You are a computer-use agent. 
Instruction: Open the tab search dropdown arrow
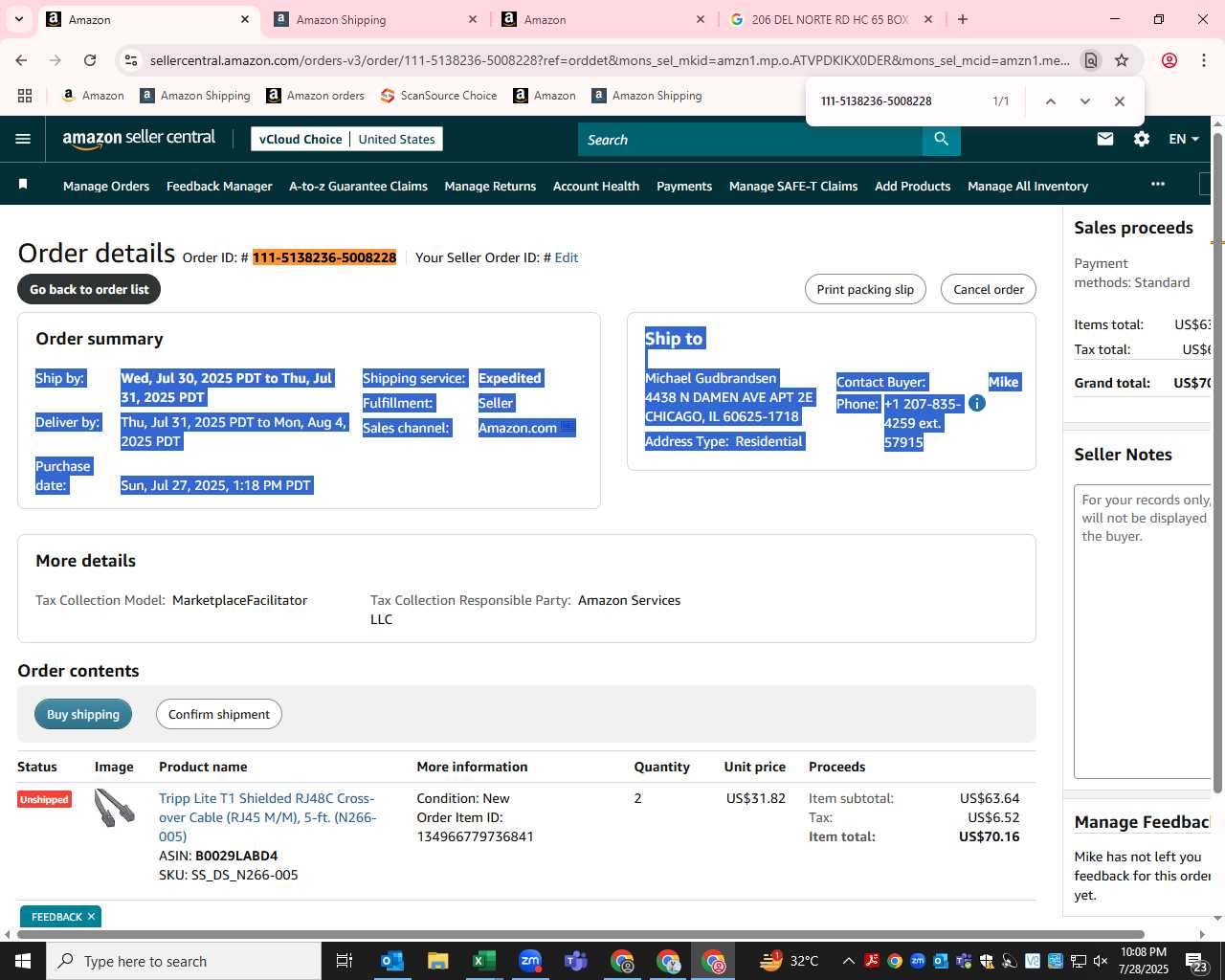point(19,19)
